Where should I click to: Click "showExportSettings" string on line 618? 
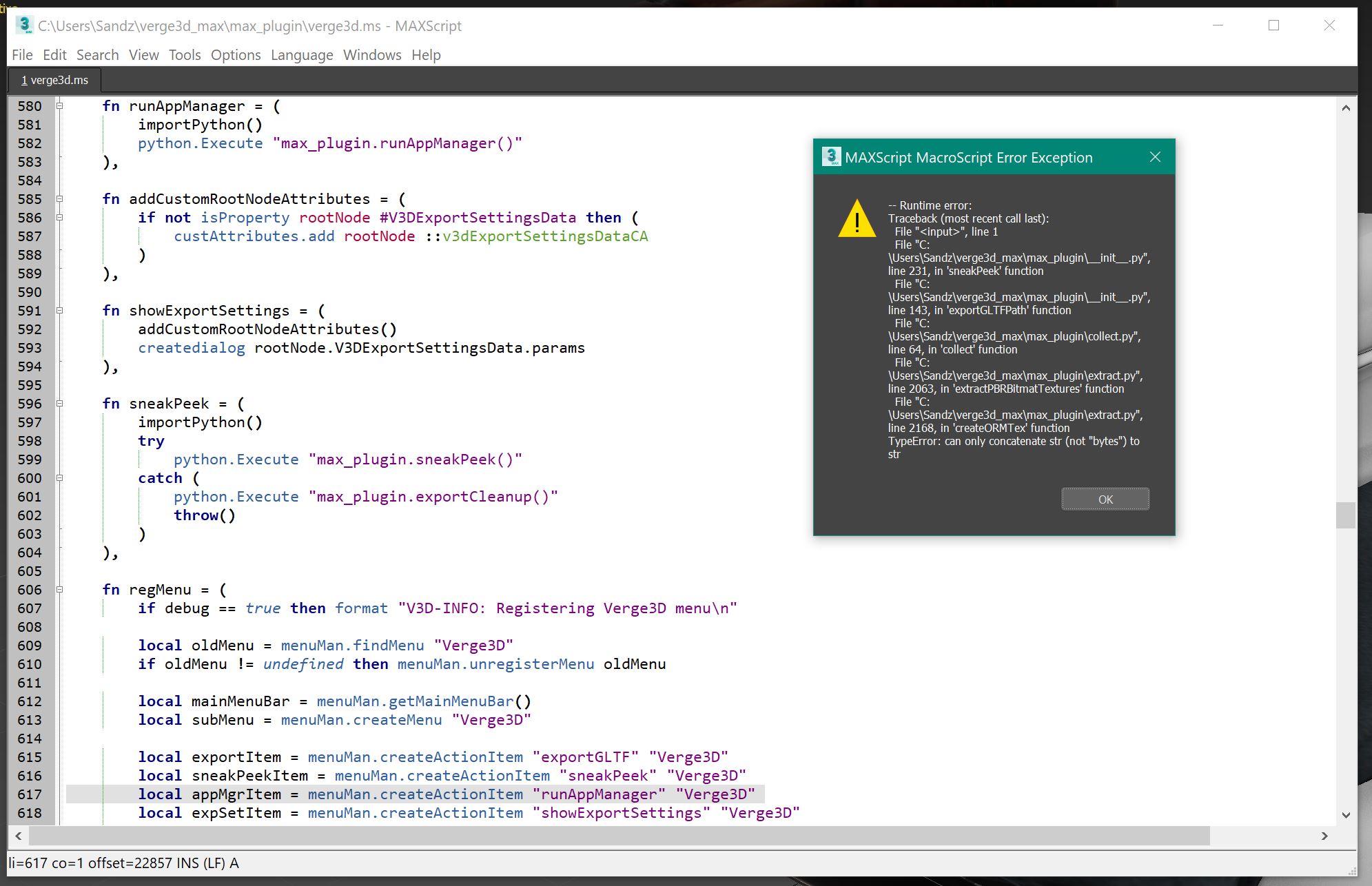click(622, 813)
